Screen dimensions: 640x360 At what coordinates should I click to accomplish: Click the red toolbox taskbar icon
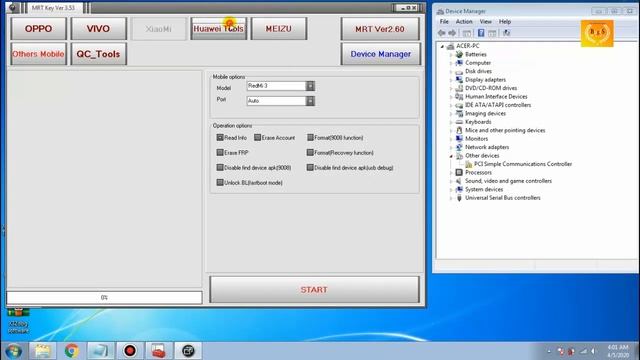coord(159,351)
